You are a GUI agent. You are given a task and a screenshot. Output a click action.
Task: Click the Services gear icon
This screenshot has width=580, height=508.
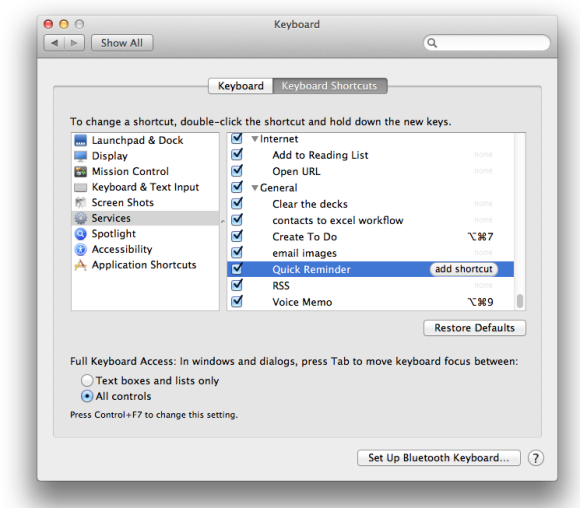(x=80, y=218)
